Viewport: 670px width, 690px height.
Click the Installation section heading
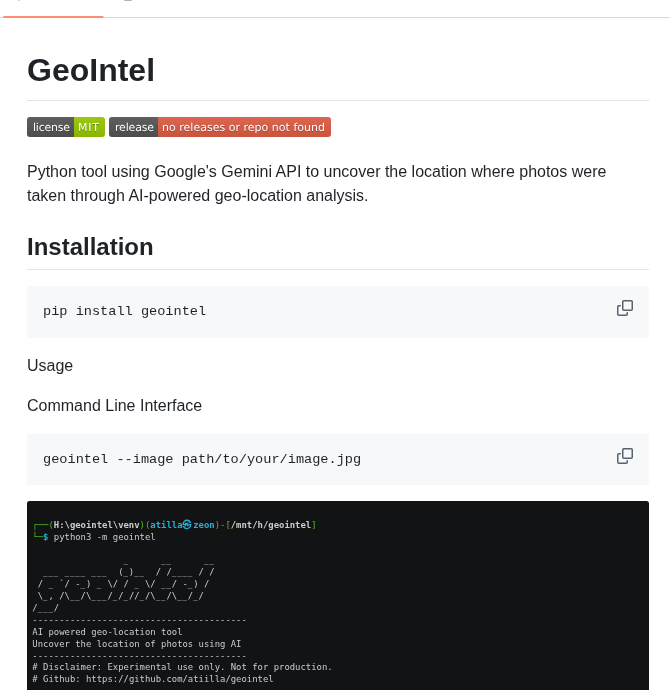pyautogui.click(x=90, y=247)
